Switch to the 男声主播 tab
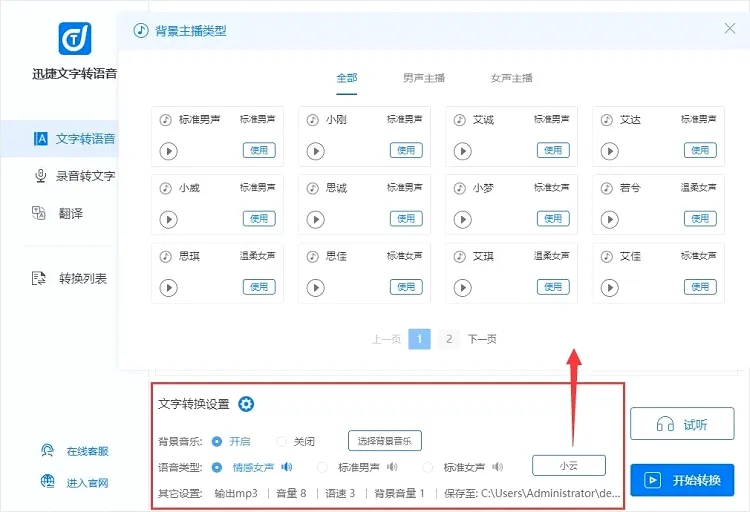 tap(424, 78)
